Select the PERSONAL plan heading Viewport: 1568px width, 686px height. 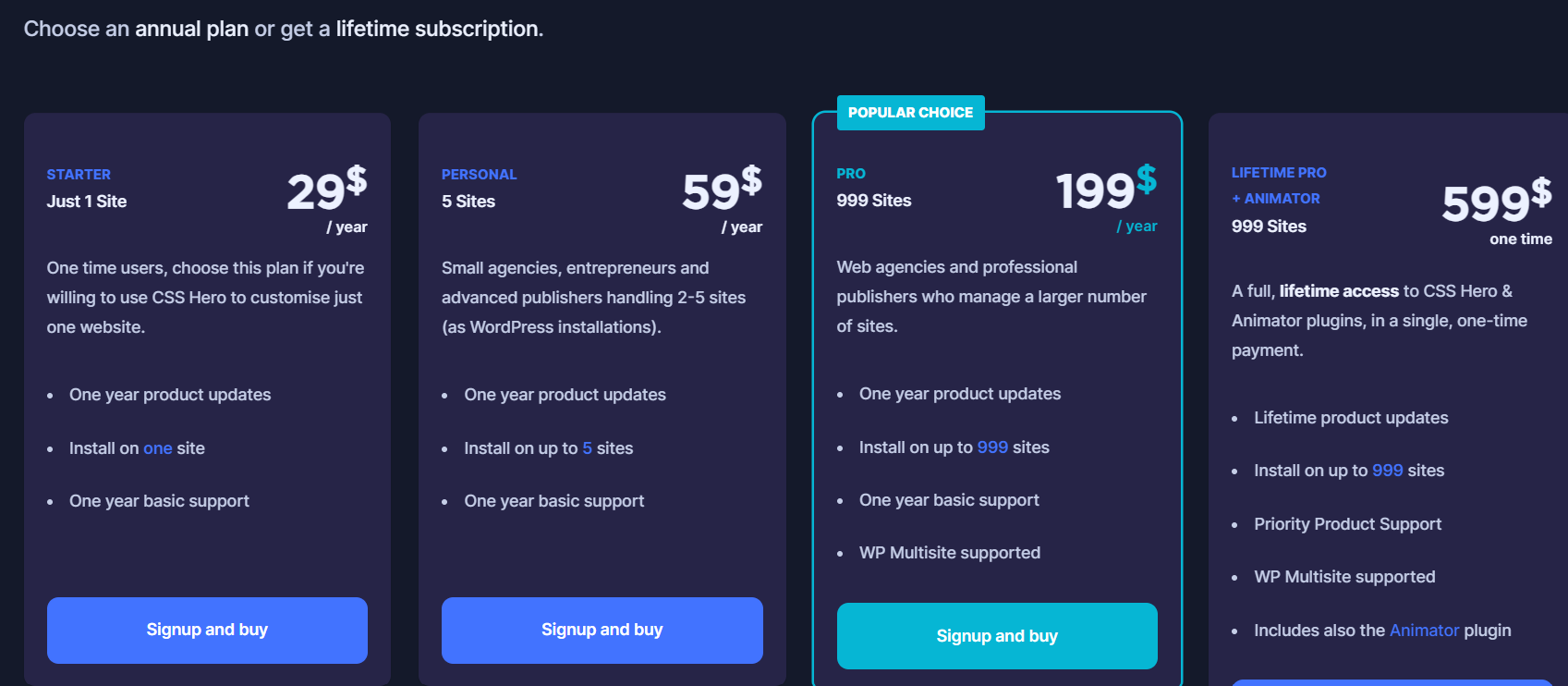479,175
